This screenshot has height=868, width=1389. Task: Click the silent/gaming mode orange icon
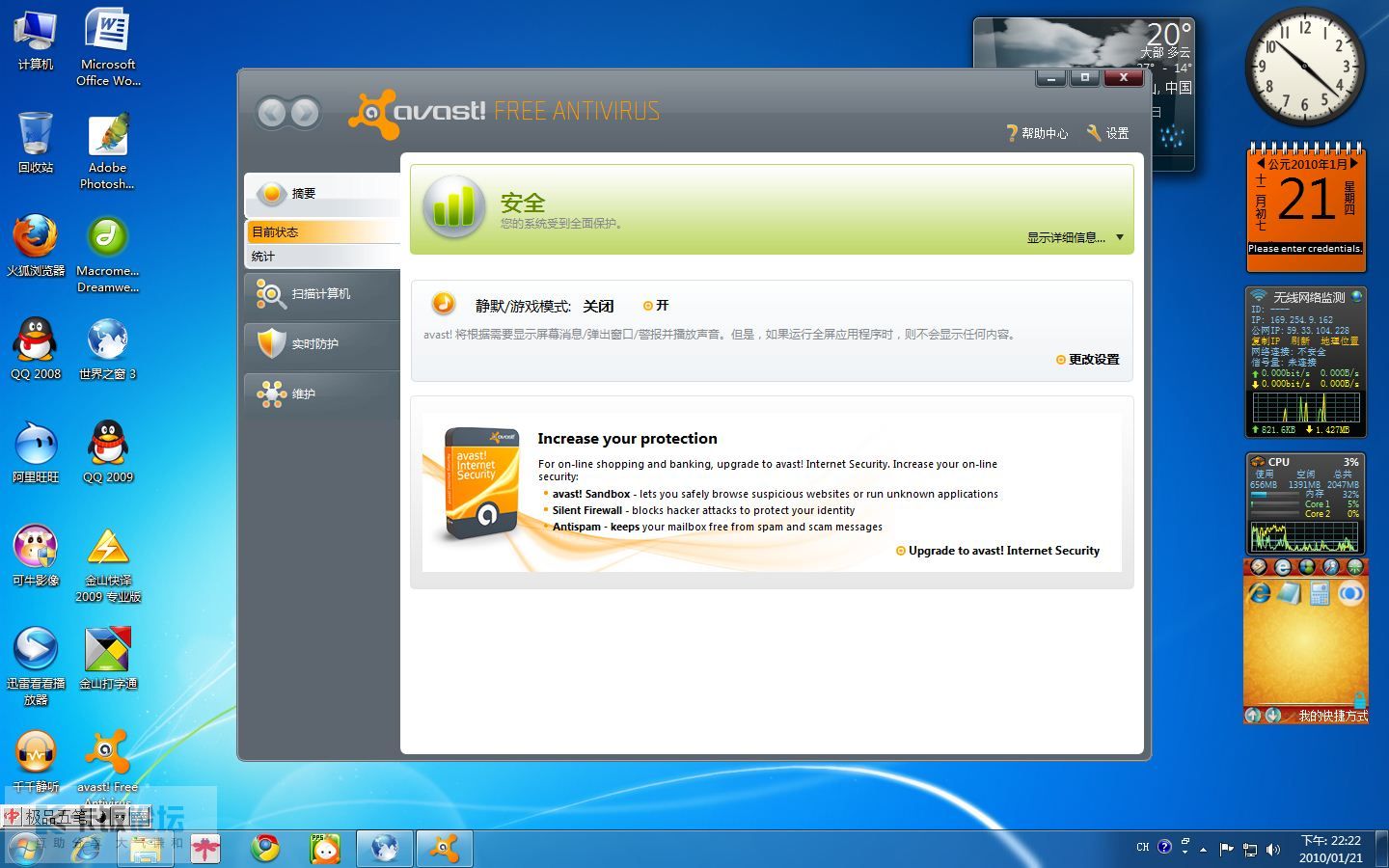coord(443,304)
